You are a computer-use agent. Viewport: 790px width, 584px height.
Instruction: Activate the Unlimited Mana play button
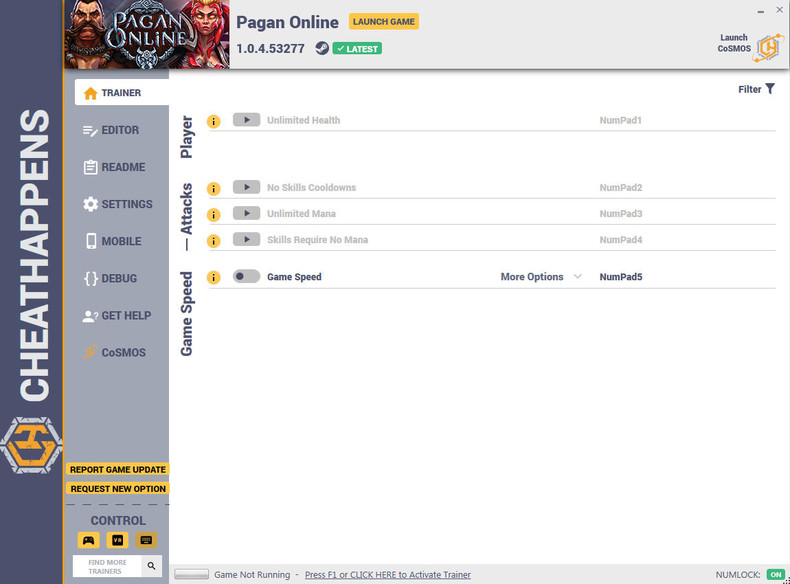click(x=246, y=214)
